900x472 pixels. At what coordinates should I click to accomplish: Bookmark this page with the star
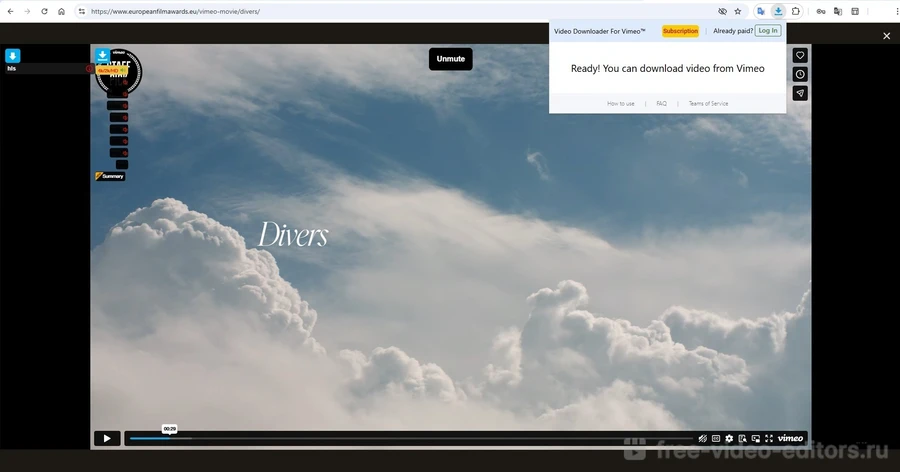[x=738, y=11]
